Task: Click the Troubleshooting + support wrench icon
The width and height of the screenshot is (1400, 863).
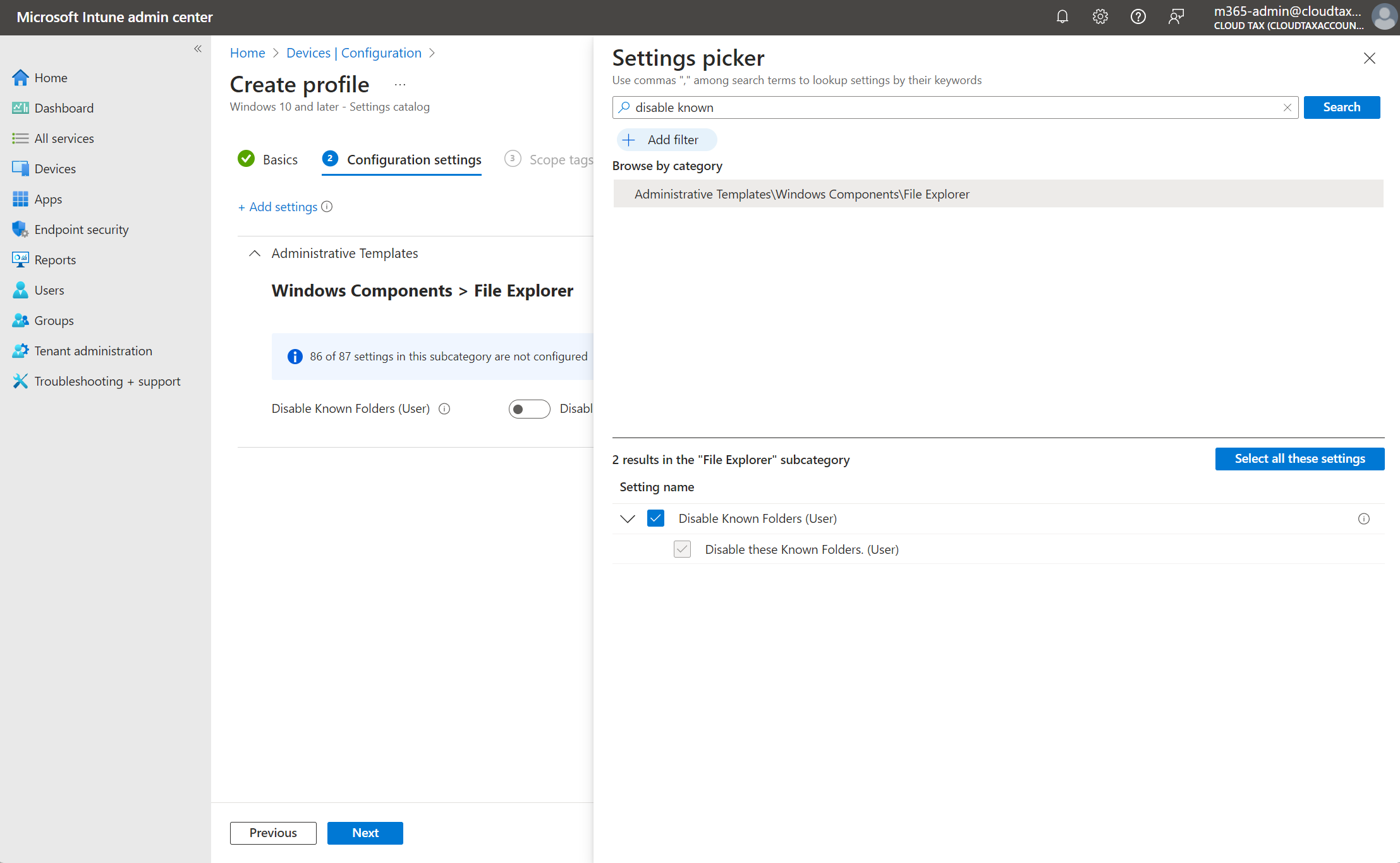Action: click(20, 381)
